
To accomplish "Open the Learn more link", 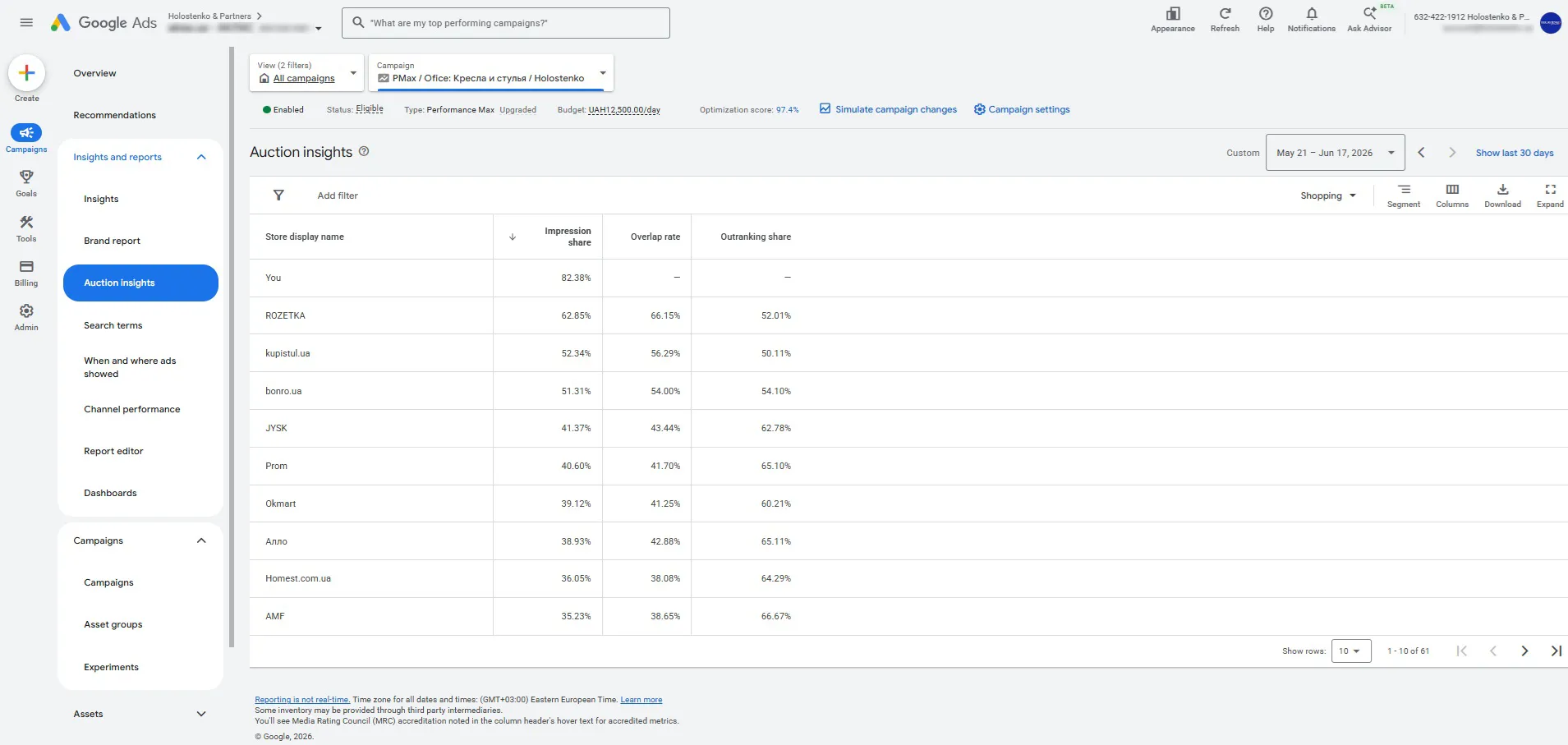I will 641,700.
